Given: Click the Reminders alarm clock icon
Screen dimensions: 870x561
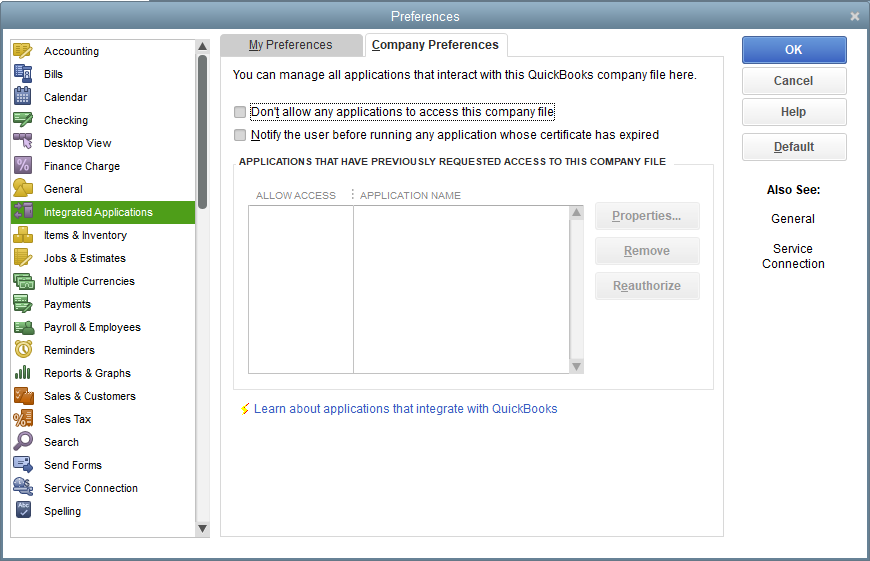Looking at the screenshot, I should click(23, 350).
